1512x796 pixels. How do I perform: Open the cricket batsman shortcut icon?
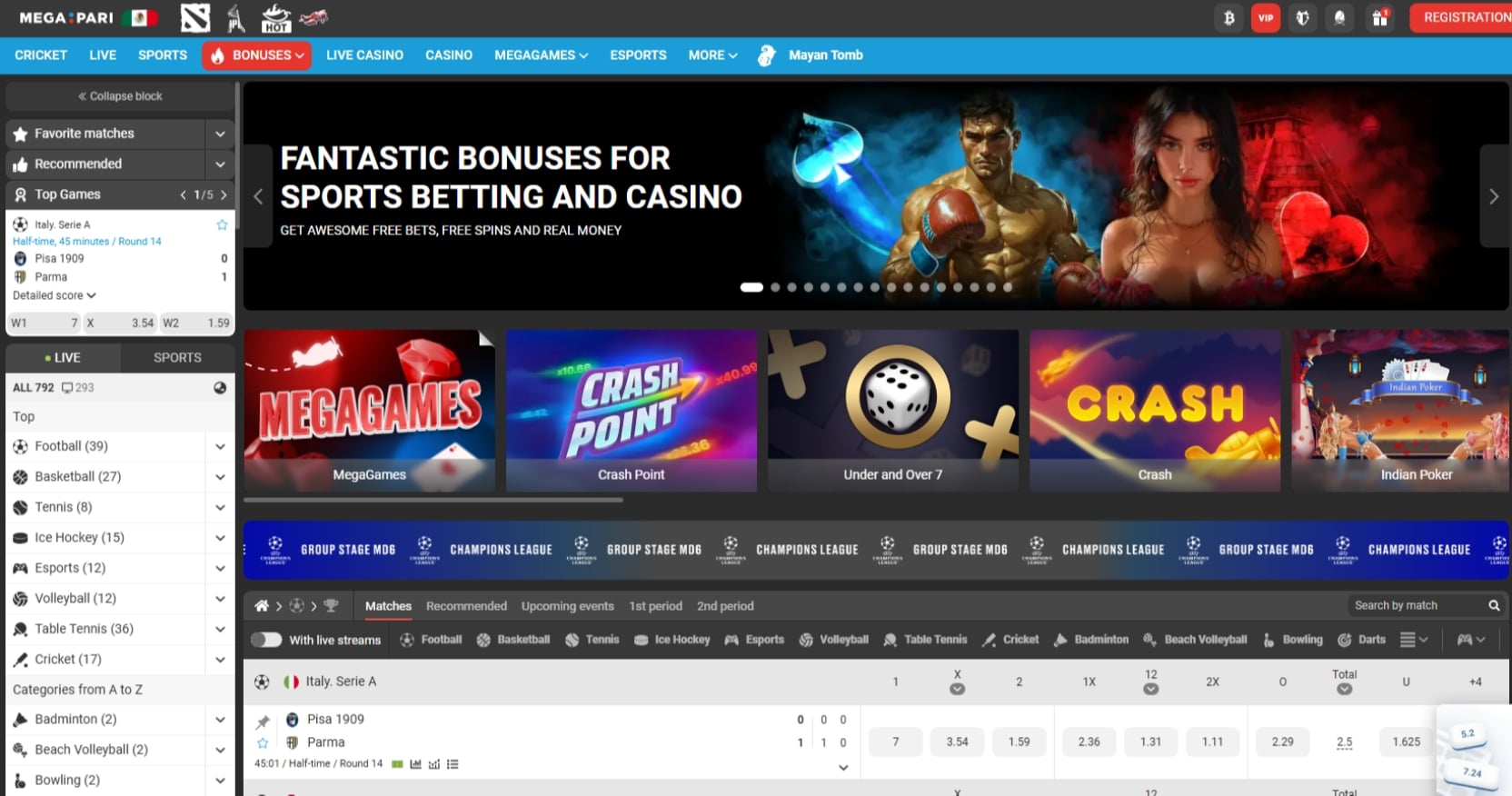[x=235, y=17]
